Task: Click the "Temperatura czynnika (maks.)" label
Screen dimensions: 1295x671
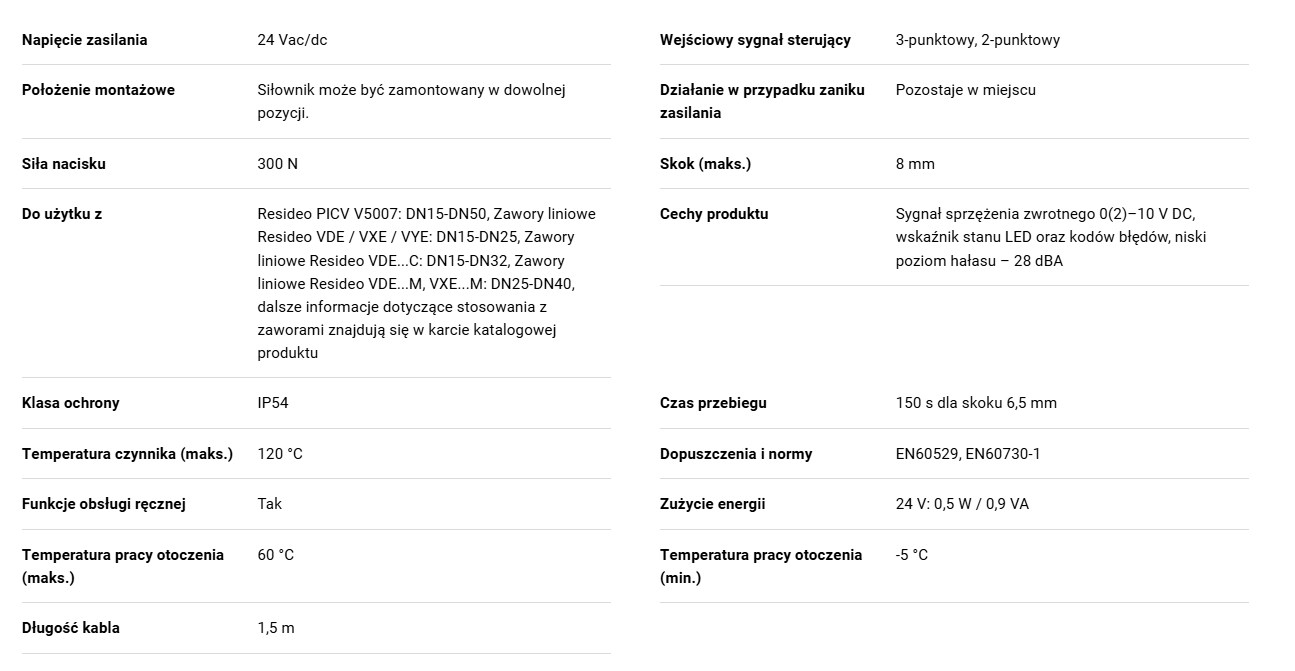Action: (x=127, y=454)
